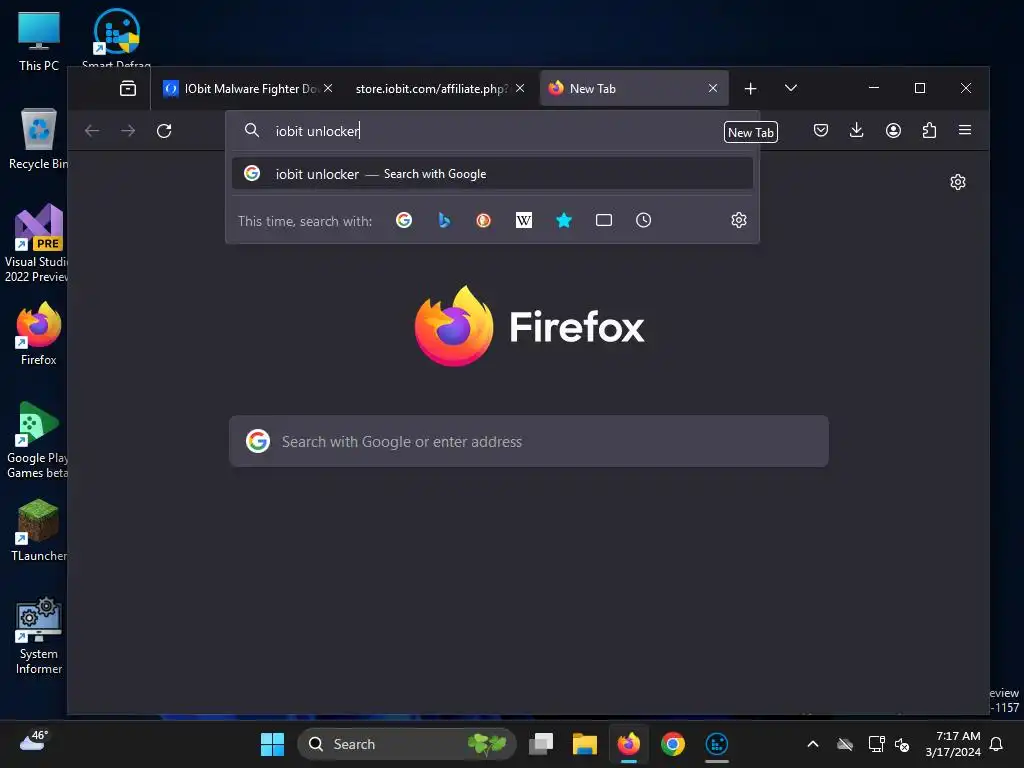Expand the list all tabs chevron
Image resolution: width=1024 pixels, height=768 pixels.
(790, 88)
